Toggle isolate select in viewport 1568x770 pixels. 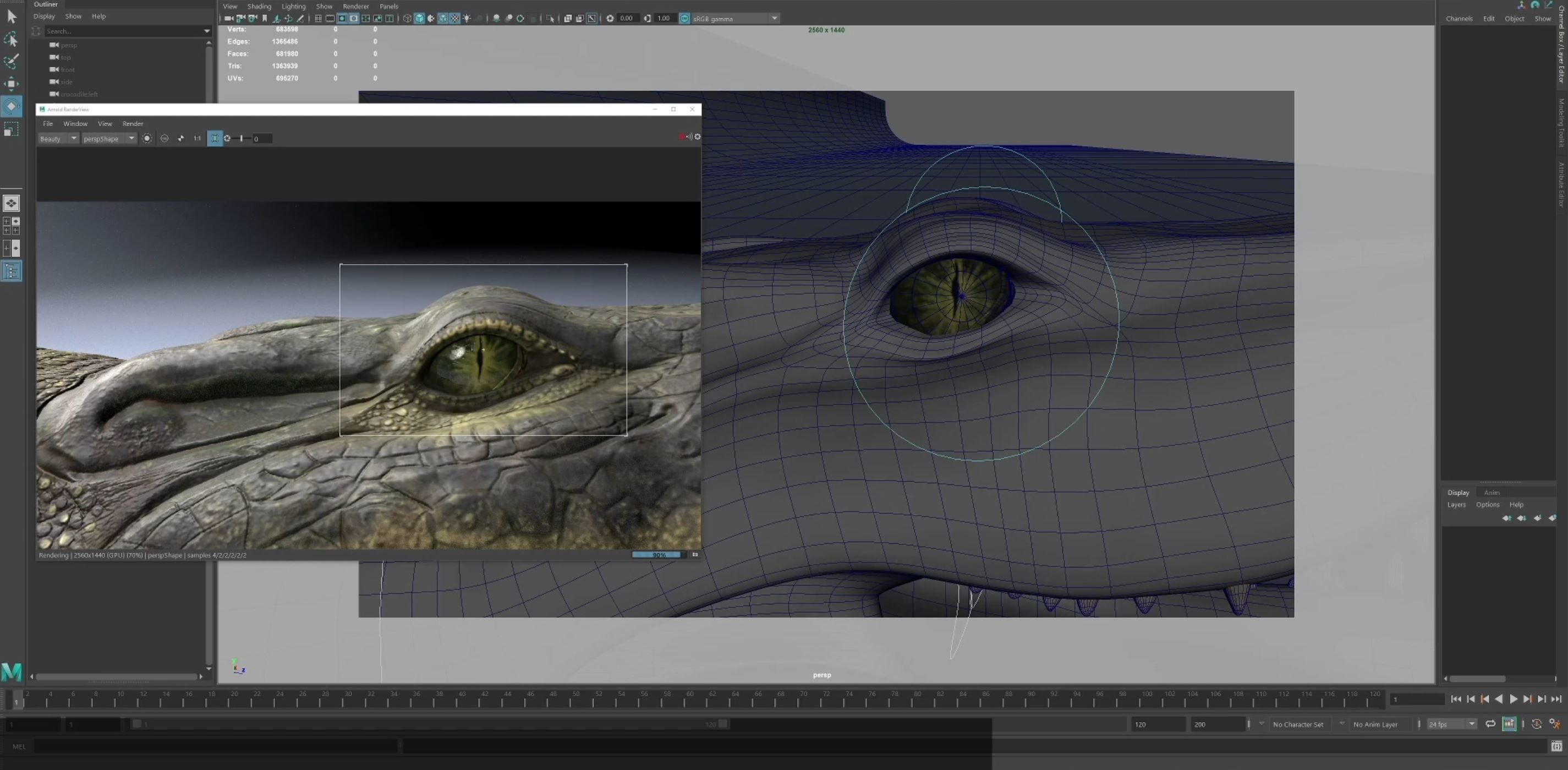[x=550, y=18]
